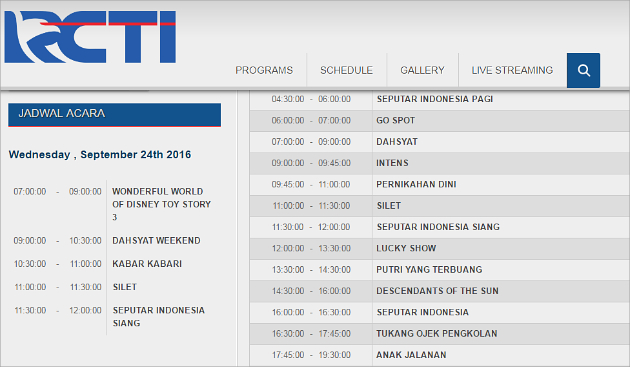Open the PROGRAMS menu
This screenshot has height=367, width=630.
point(264,70)
